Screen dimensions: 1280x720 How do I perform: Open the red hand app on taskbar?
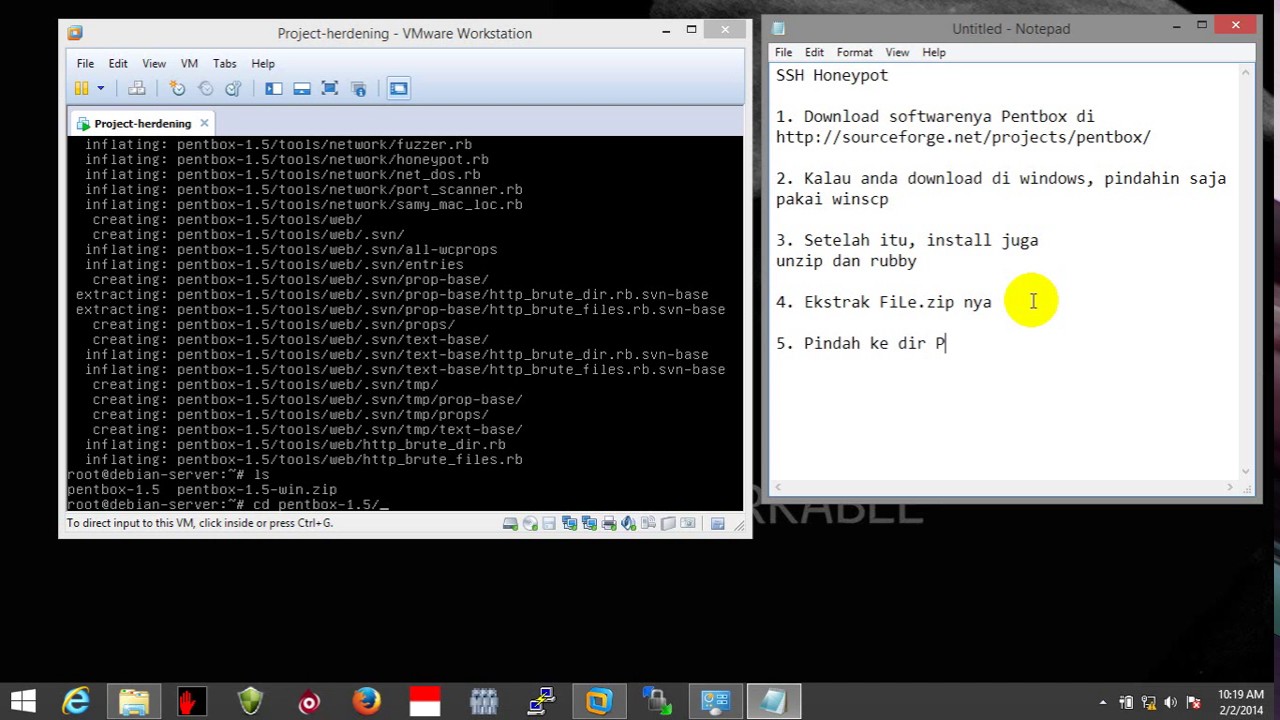point(191,702)
